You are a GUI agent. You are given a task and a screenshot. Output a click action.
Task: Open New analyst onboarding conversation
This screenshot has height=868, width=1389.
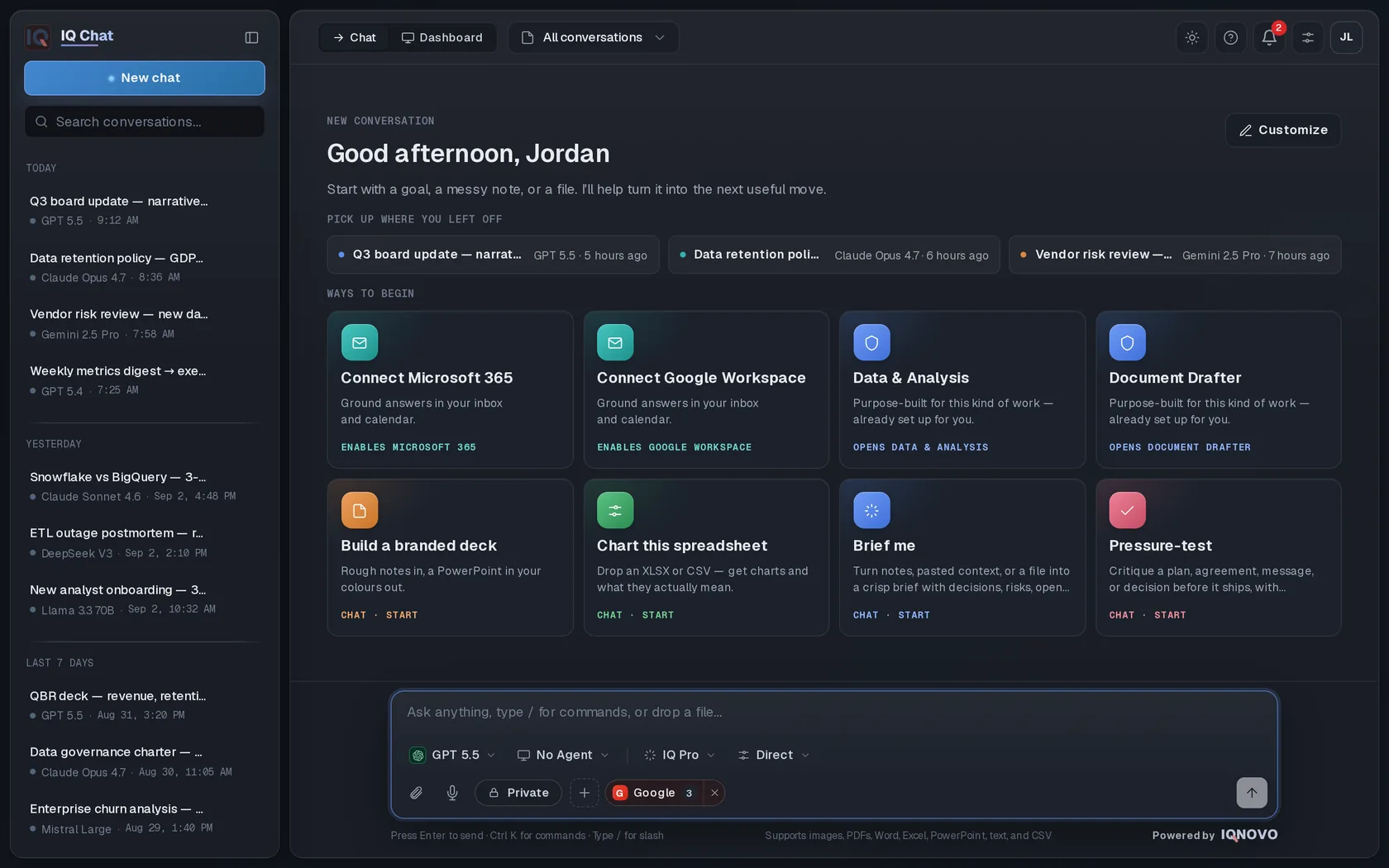click(145, 599)
